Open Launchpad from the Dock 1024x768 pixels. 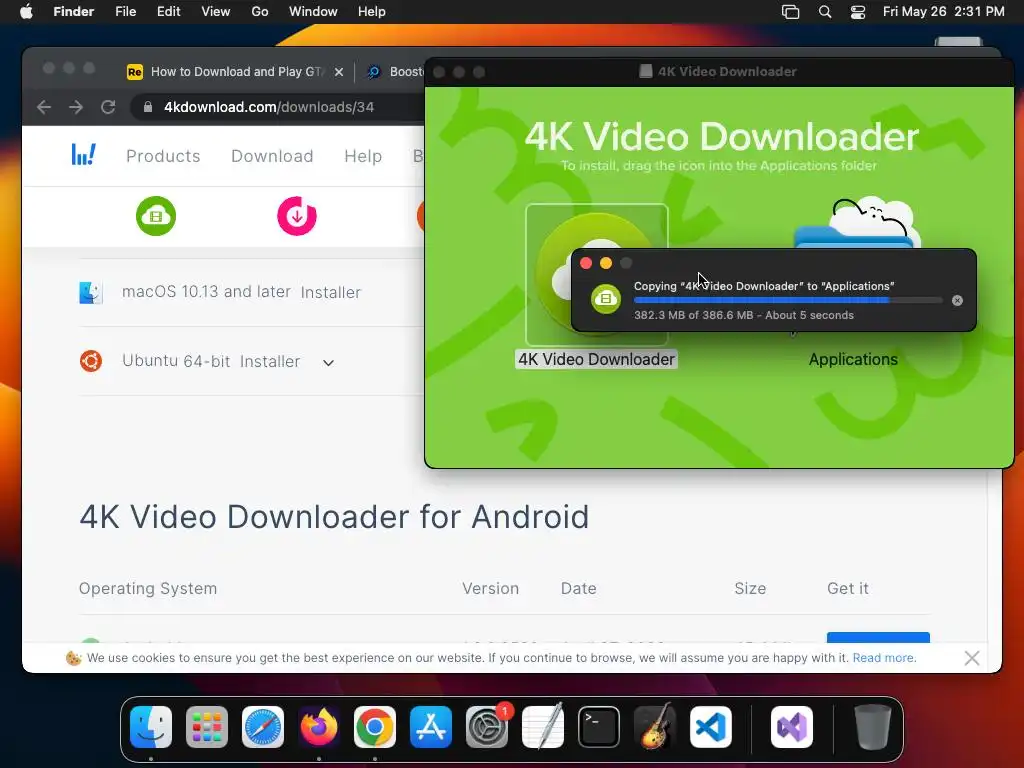point(207,727)
